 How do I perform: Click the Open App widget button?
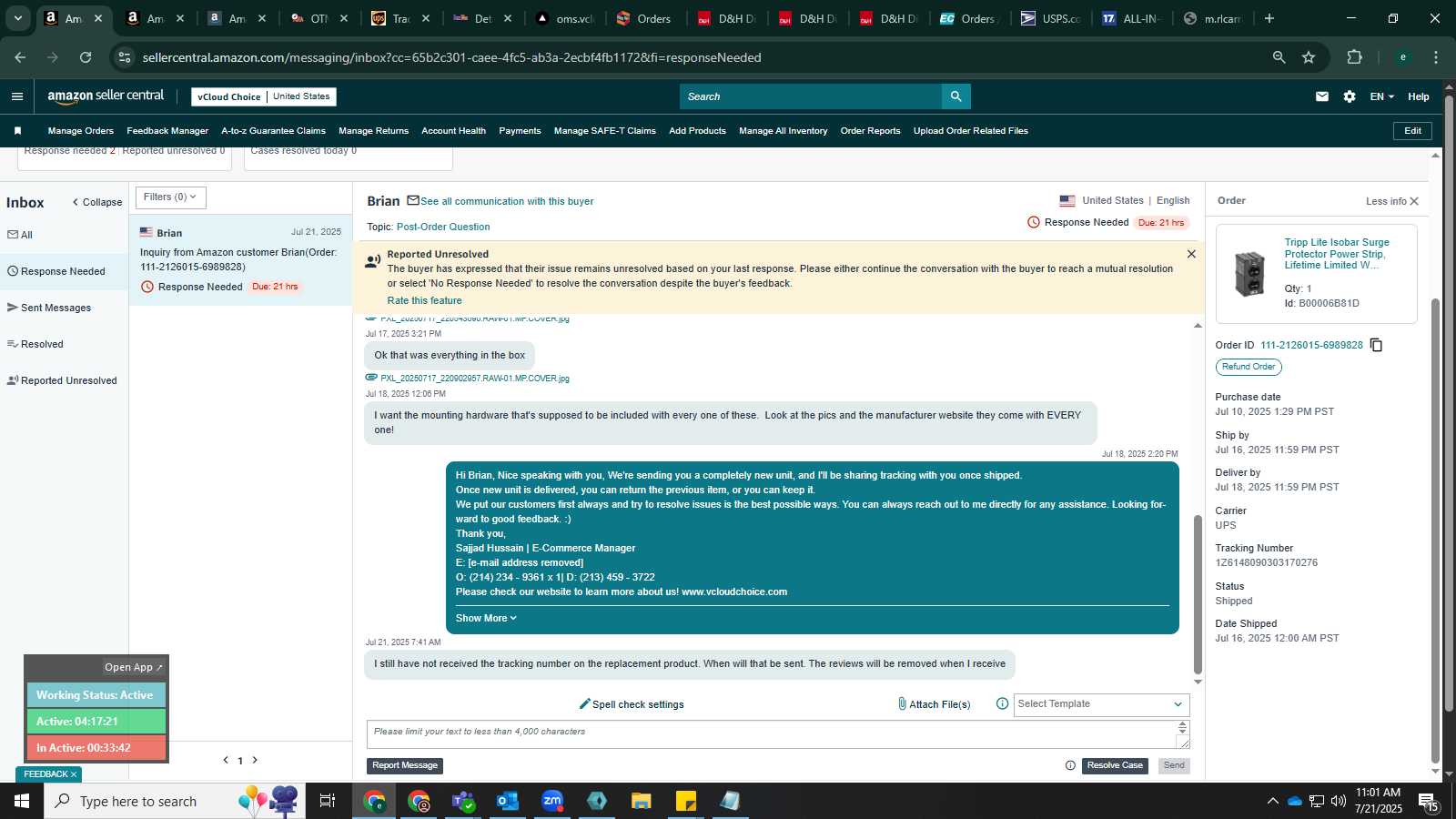coord(133,667)
